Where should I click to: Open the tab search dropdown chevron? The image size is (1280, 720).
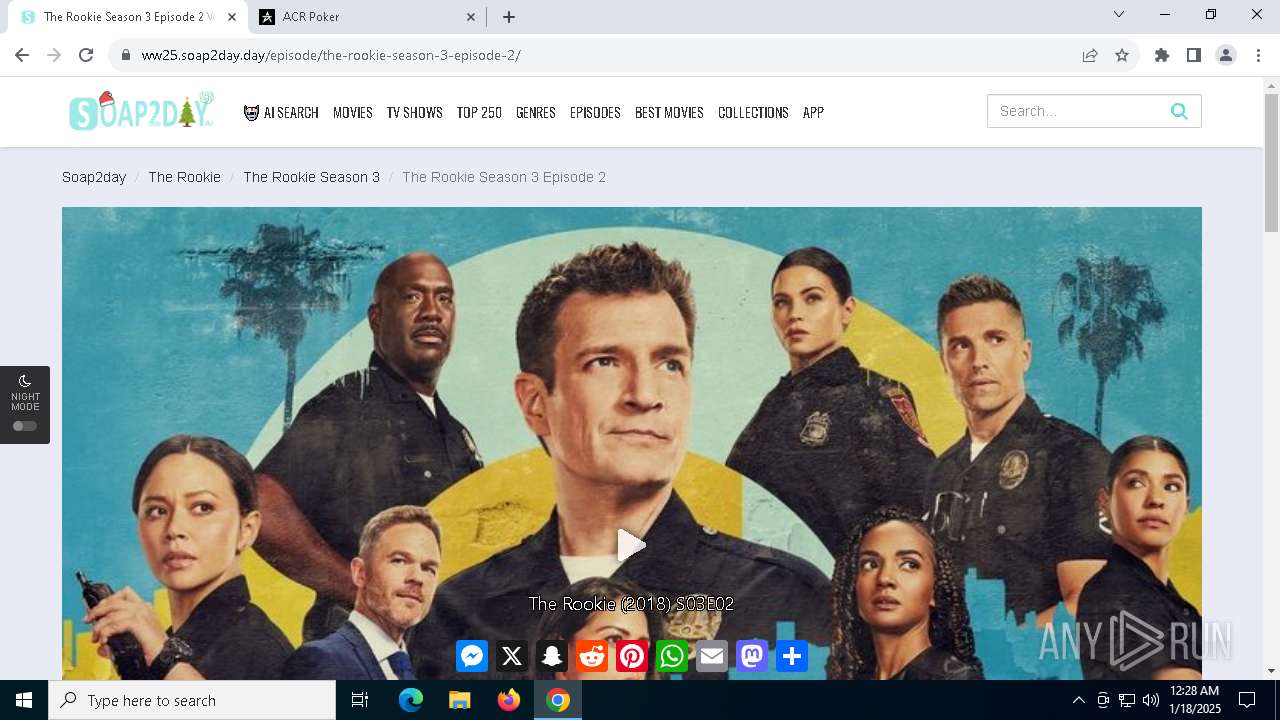pyautogui.click(x=1119, y=14)
